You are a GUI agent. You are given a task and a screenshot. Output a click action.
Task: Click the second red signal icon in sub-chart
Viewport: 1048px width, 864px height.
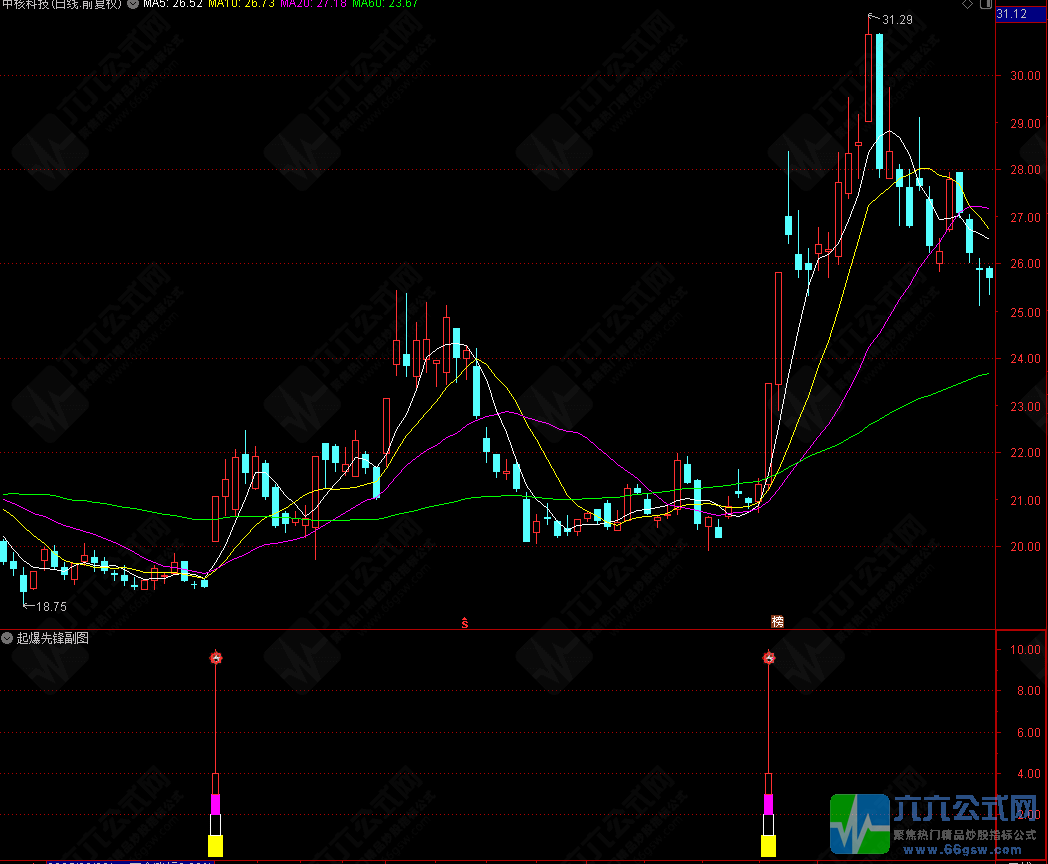769,658
